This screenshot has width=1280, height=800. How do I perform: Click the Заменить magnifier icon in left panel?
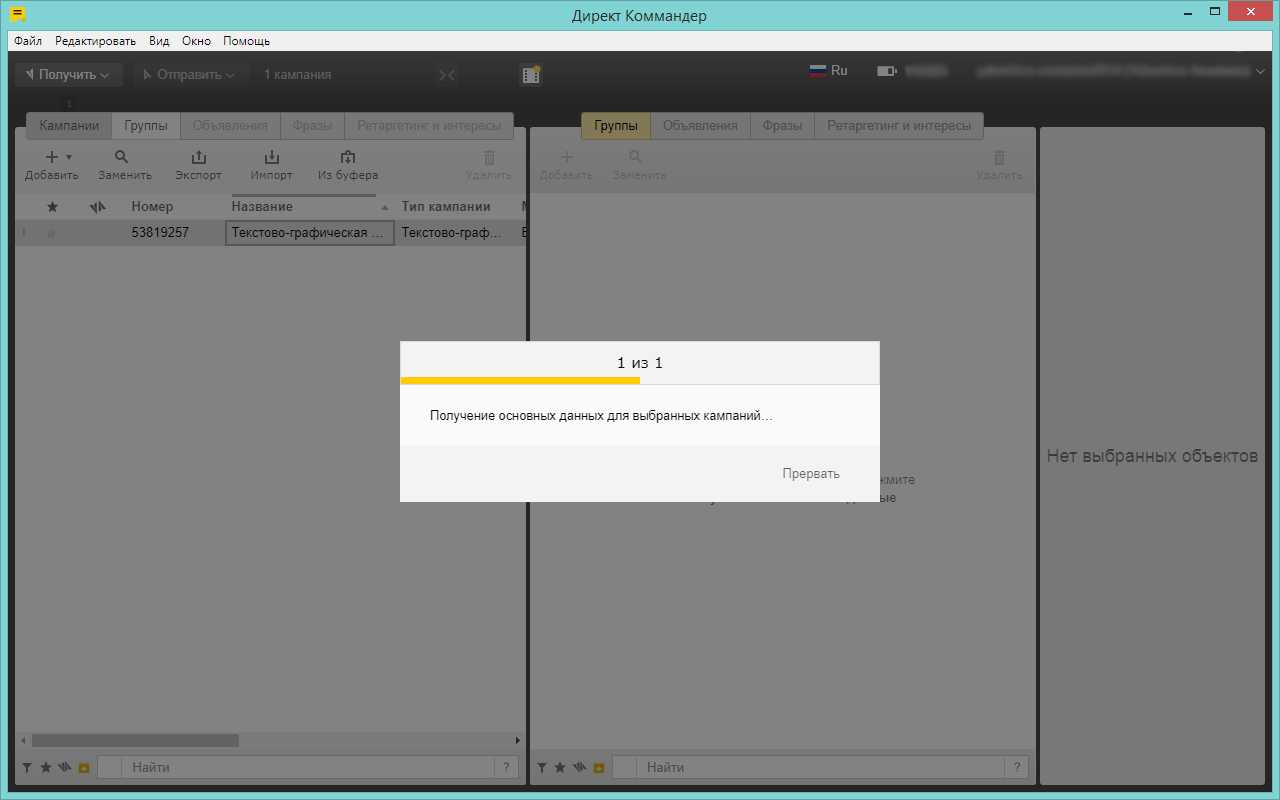122,157
